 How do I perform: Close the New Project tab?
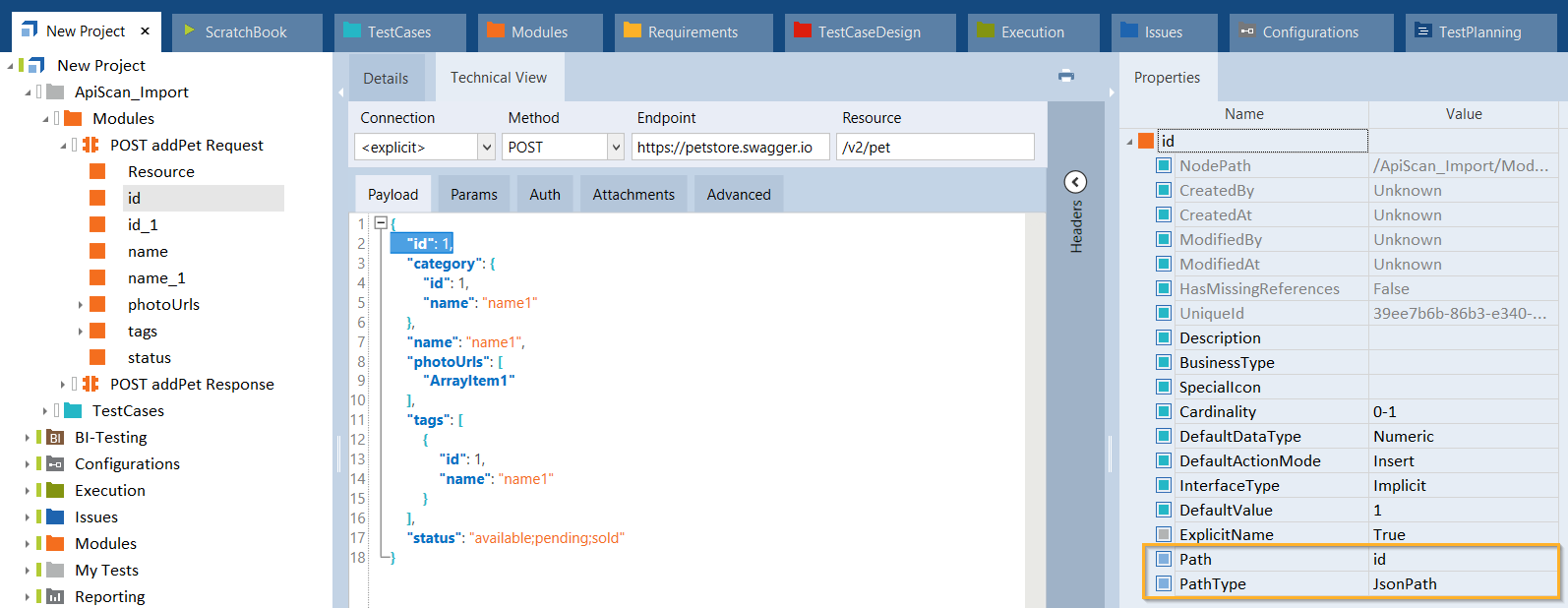click(146, 31)
